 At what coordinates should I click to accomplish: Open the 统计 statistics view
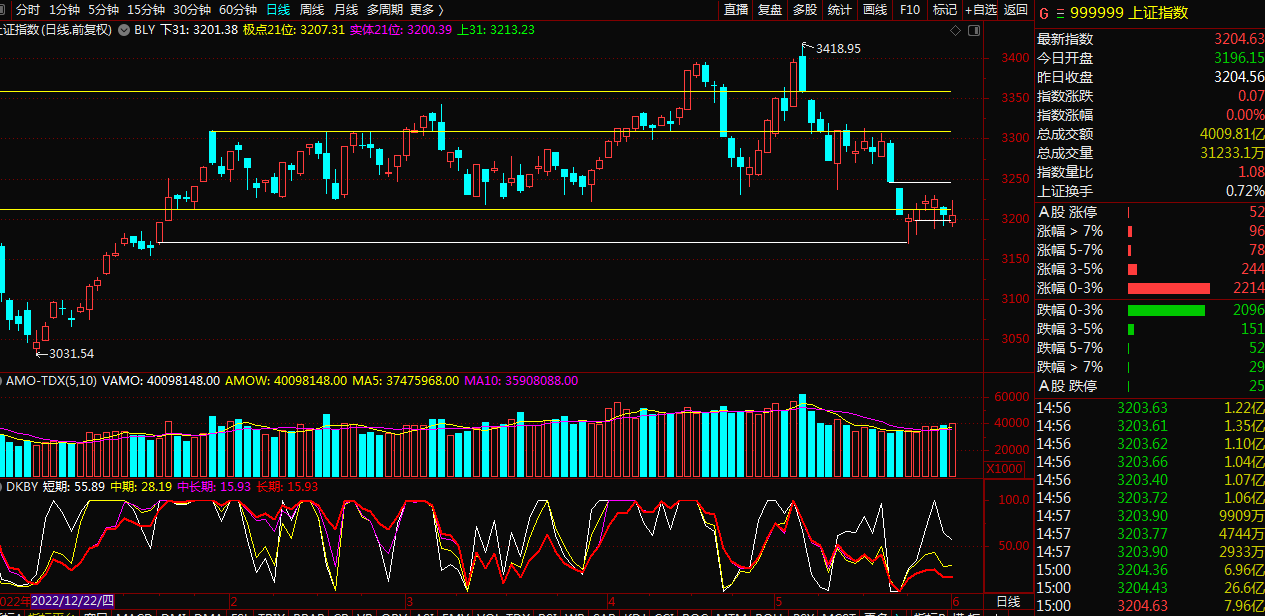tap(840, 9)
